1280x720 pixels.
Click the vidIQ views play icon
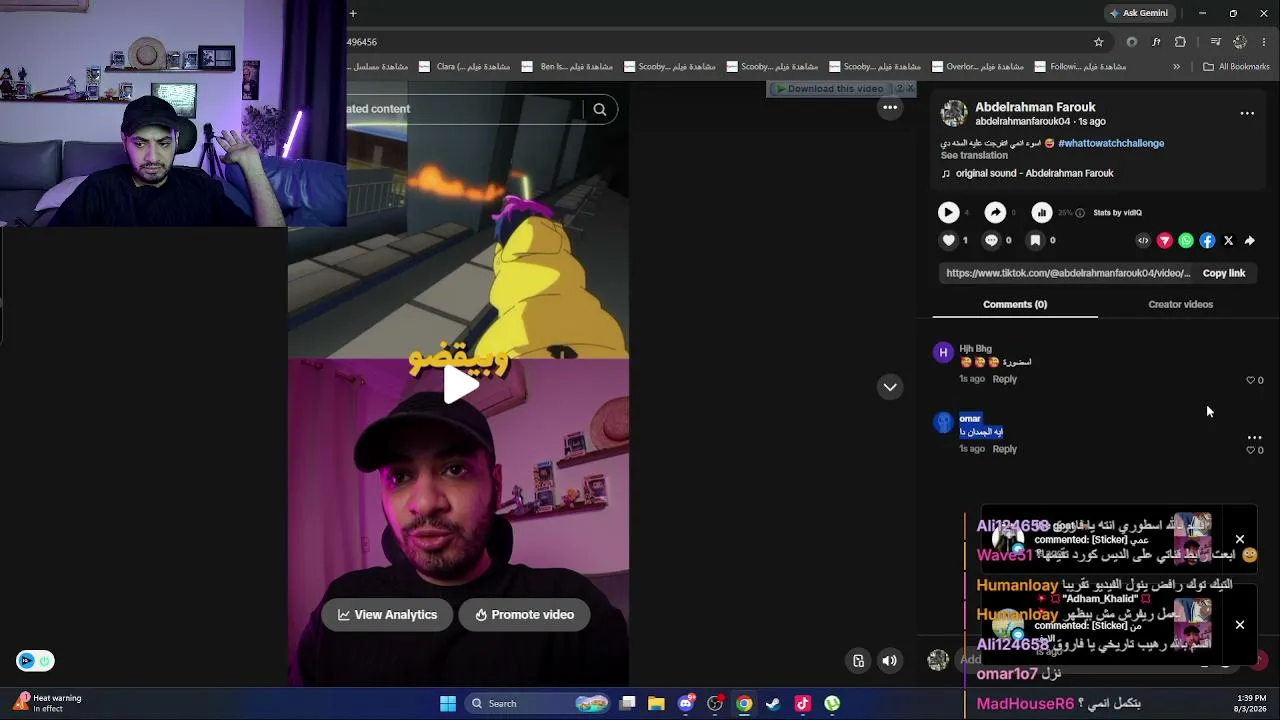[x=948, y=212]
